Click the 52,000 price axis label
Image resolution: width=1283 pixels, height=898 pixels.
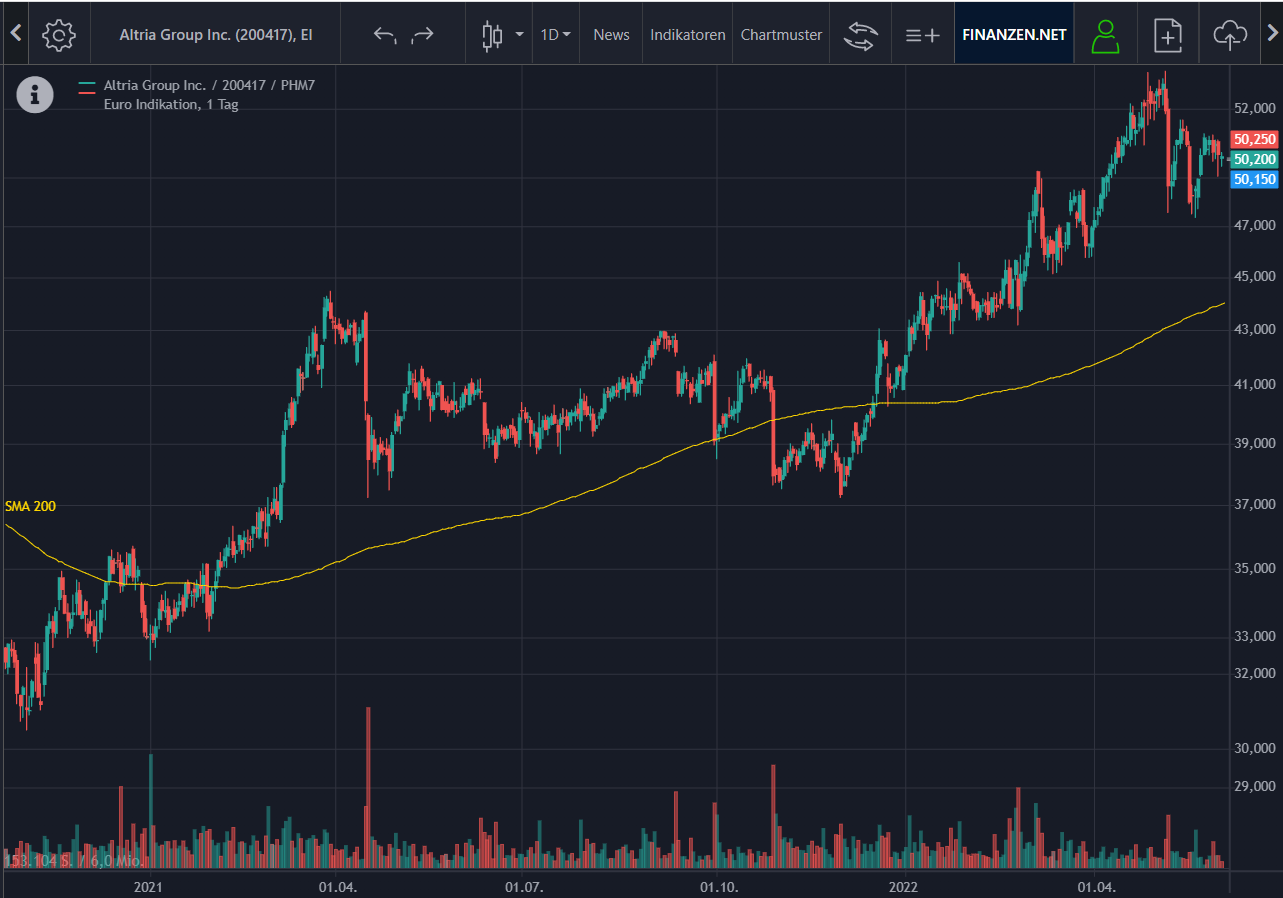(x=1254, y=108)
